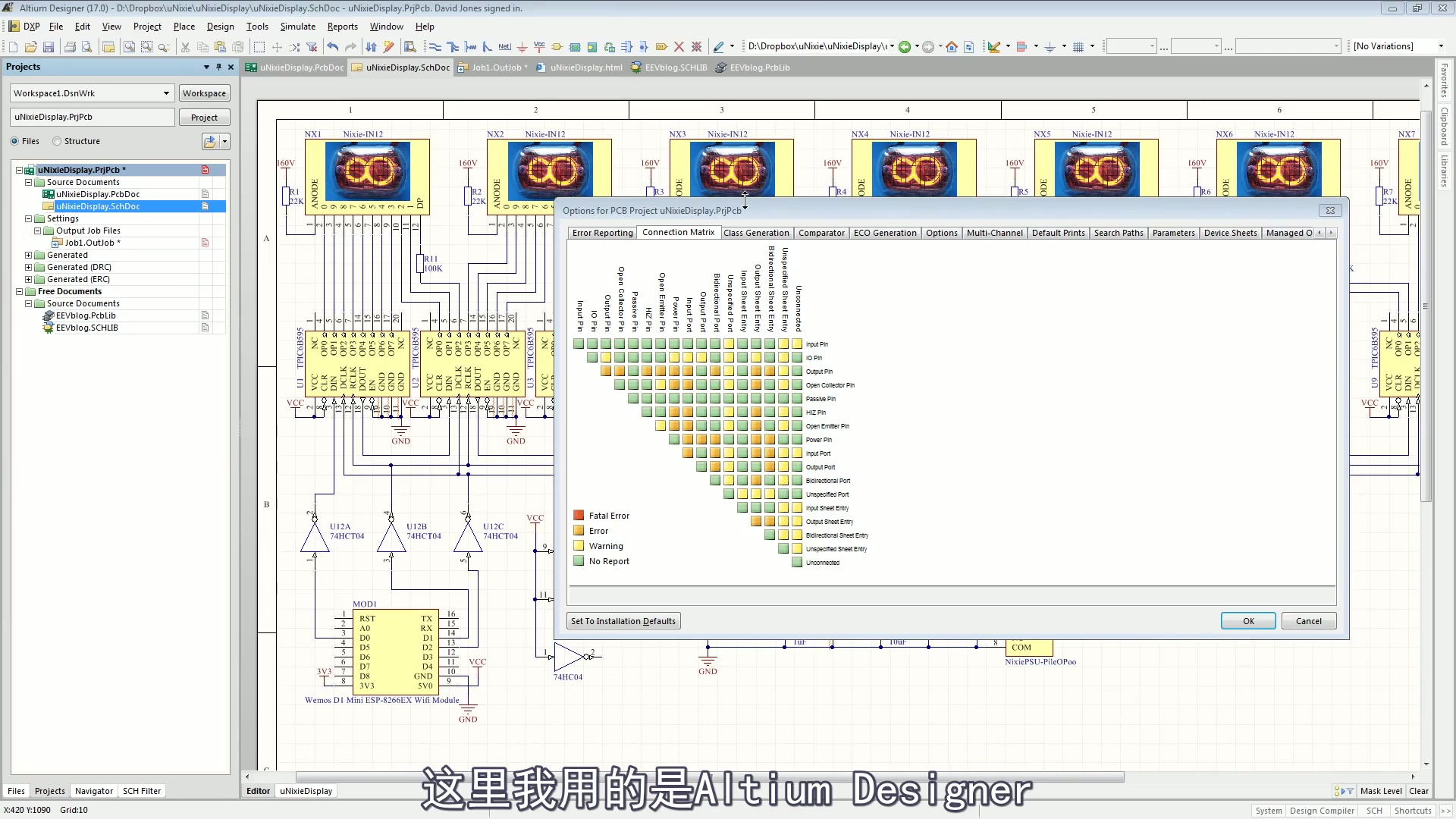Click the Clear button at bottom right
This screenshot has width=1456, height=819.
tap(1418, 791)
